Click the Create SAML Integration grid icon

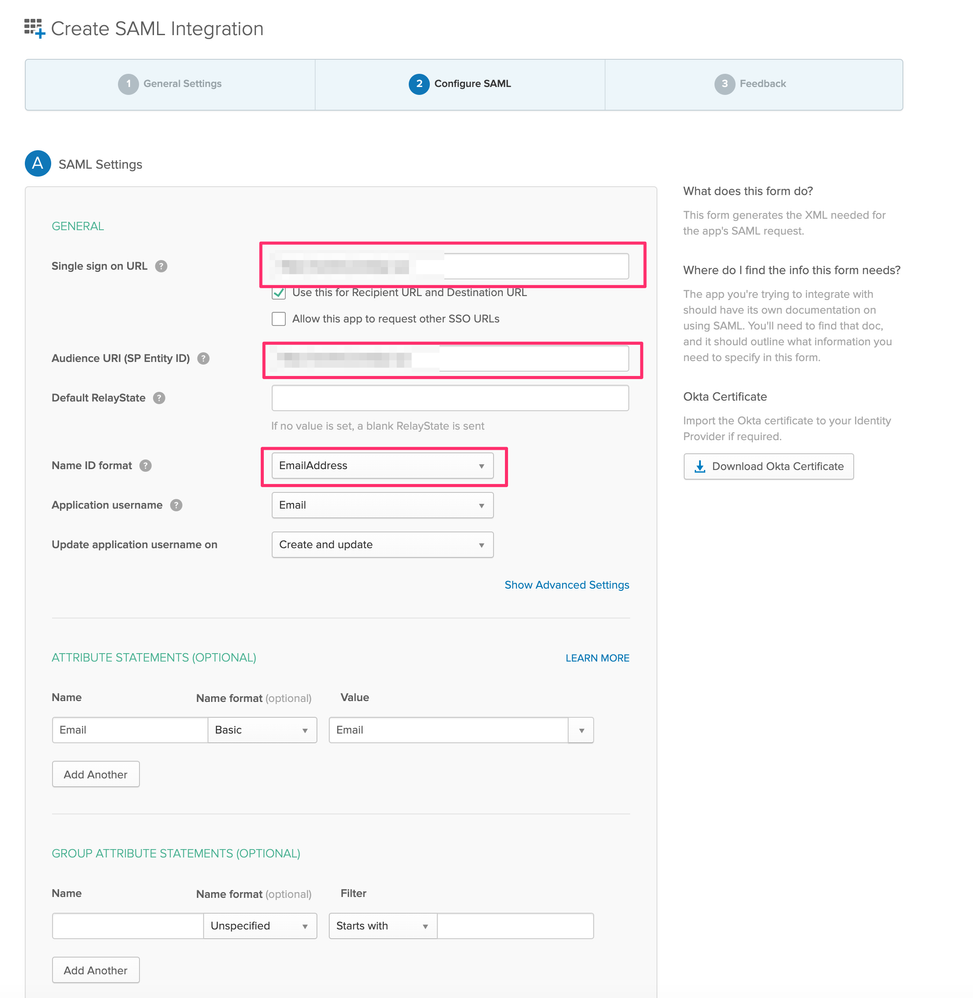click(x=34, y=29)
